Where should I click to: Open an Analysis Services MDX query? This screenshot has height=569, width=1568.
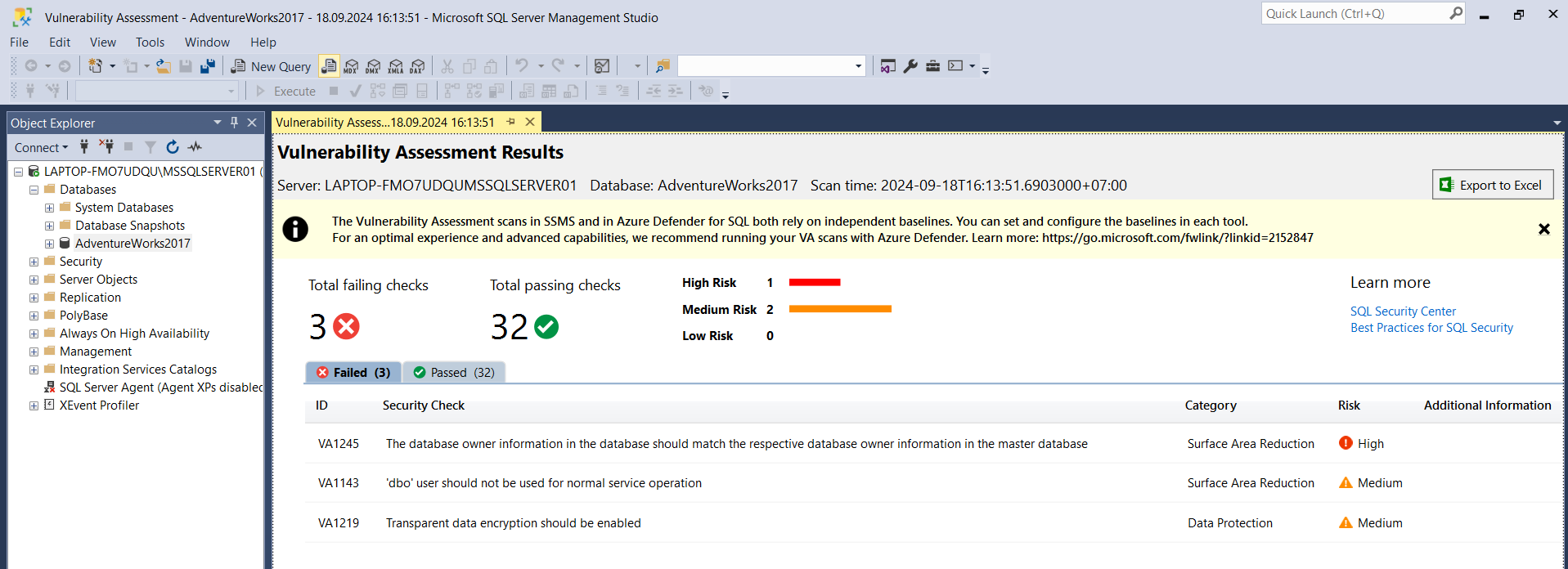(x=352, y=66)
